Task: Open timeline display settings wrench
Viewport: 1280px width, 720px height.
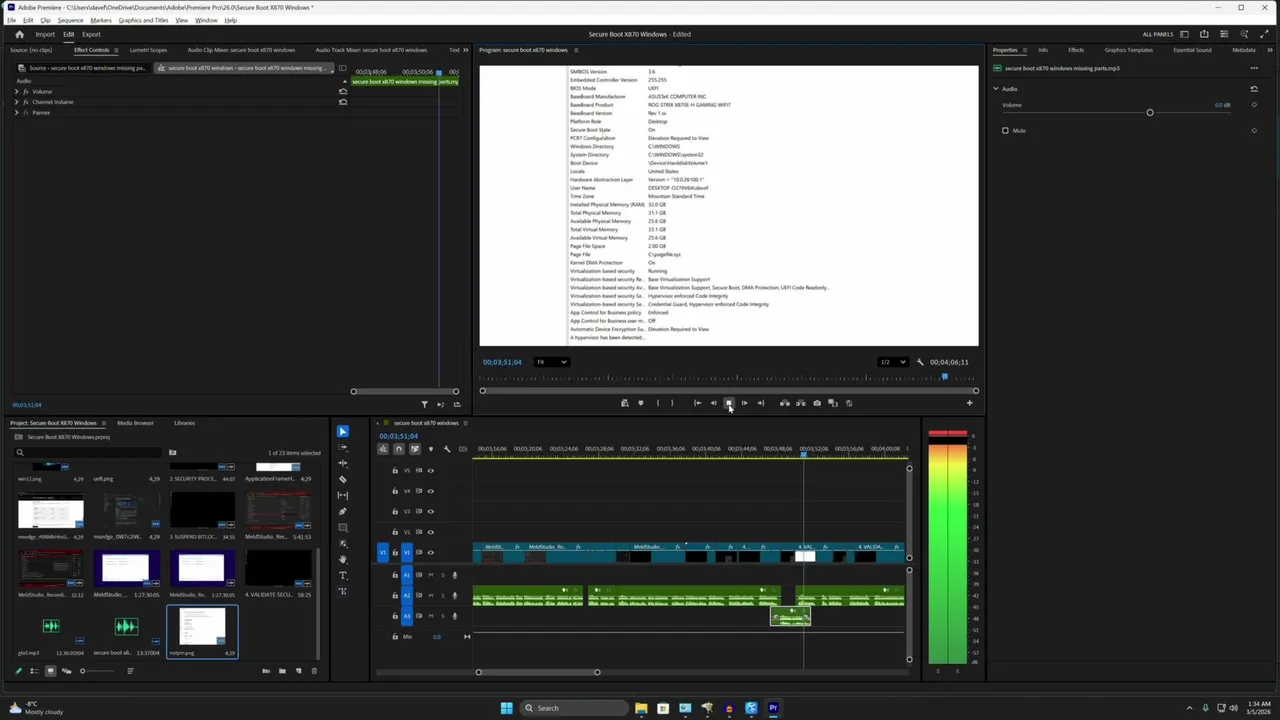Action: [447, 449]
